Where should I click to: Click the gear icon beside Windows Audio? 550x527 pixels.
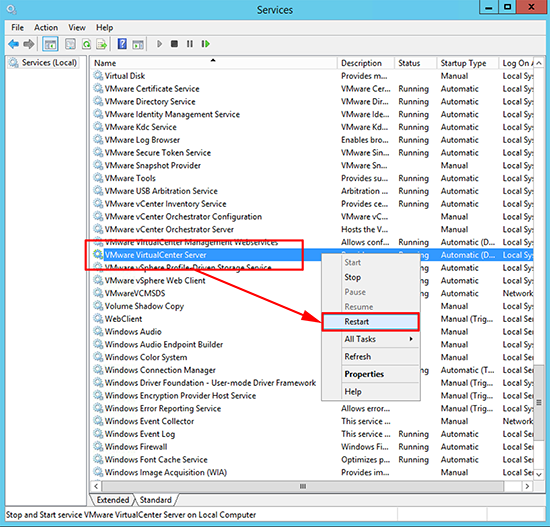tap(98, 331)
